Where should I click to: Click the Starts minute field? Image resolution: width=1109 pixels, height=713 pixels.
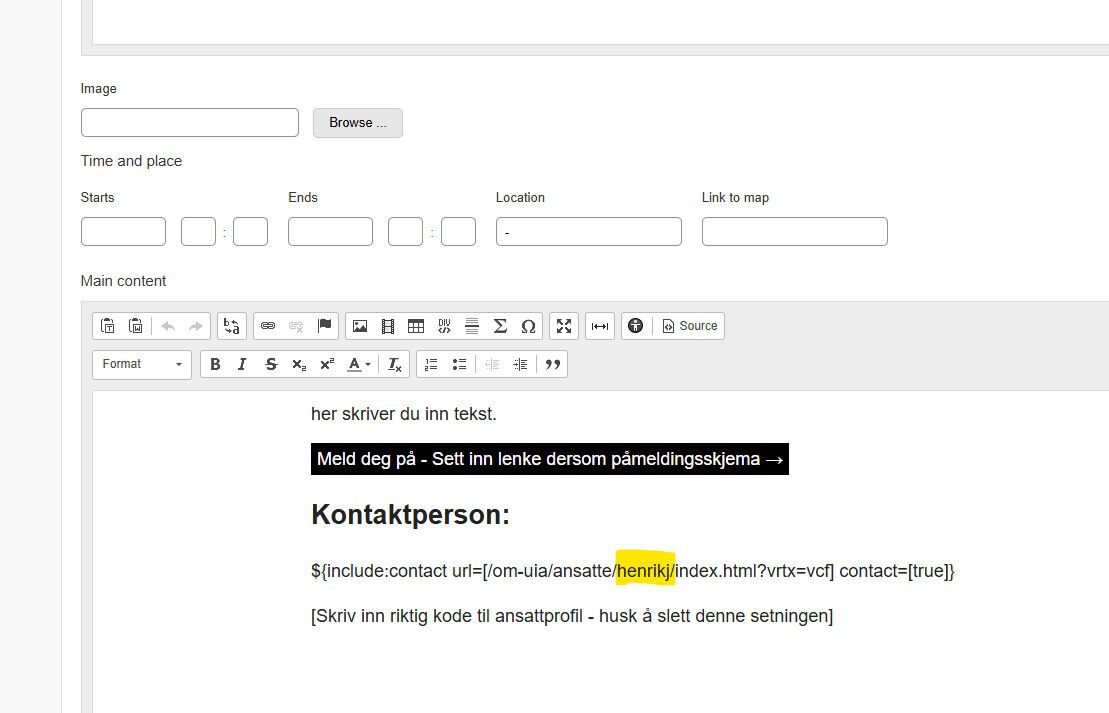250,231
